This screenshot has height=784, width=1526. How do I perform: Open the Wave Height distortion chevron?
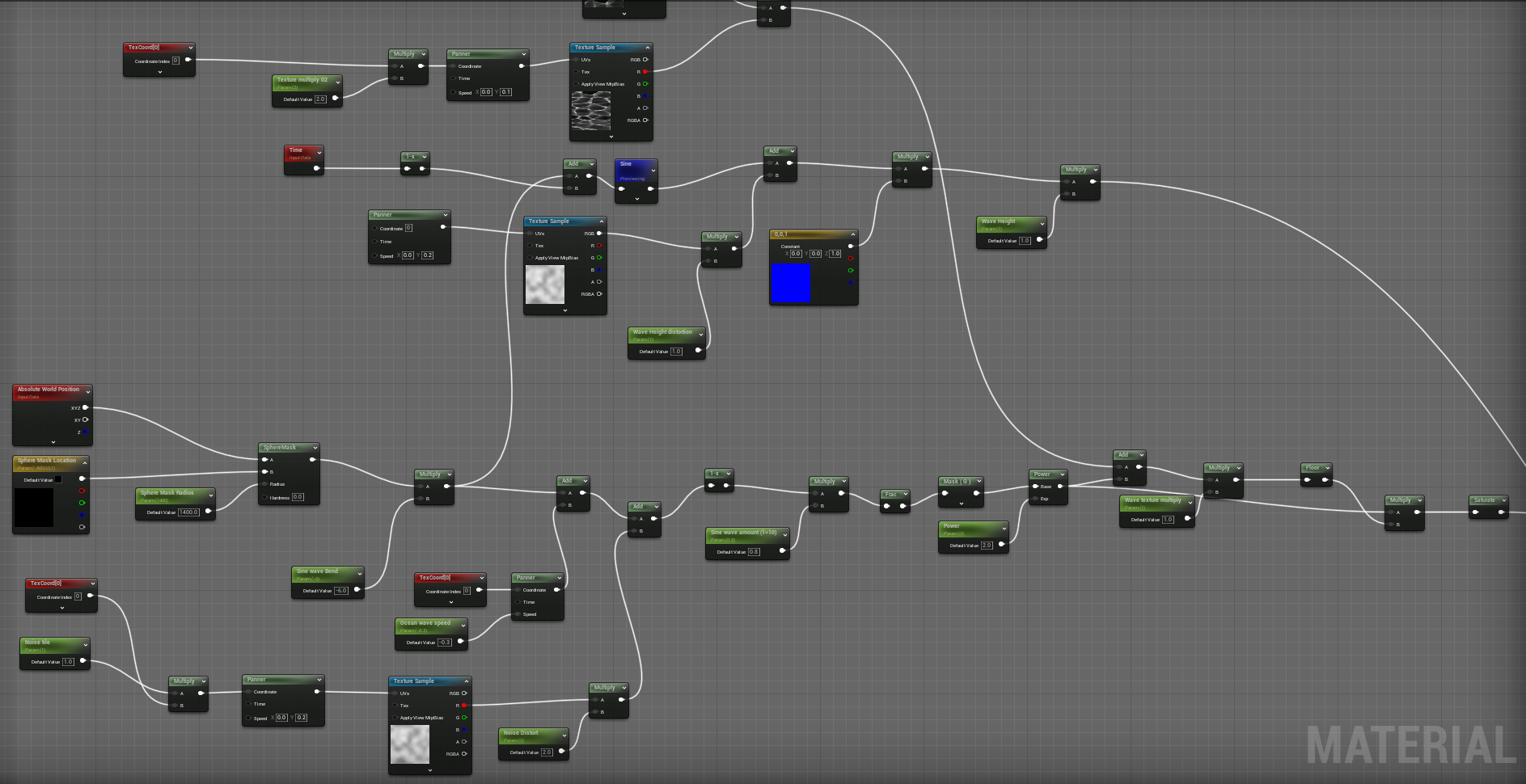(701, 334)
